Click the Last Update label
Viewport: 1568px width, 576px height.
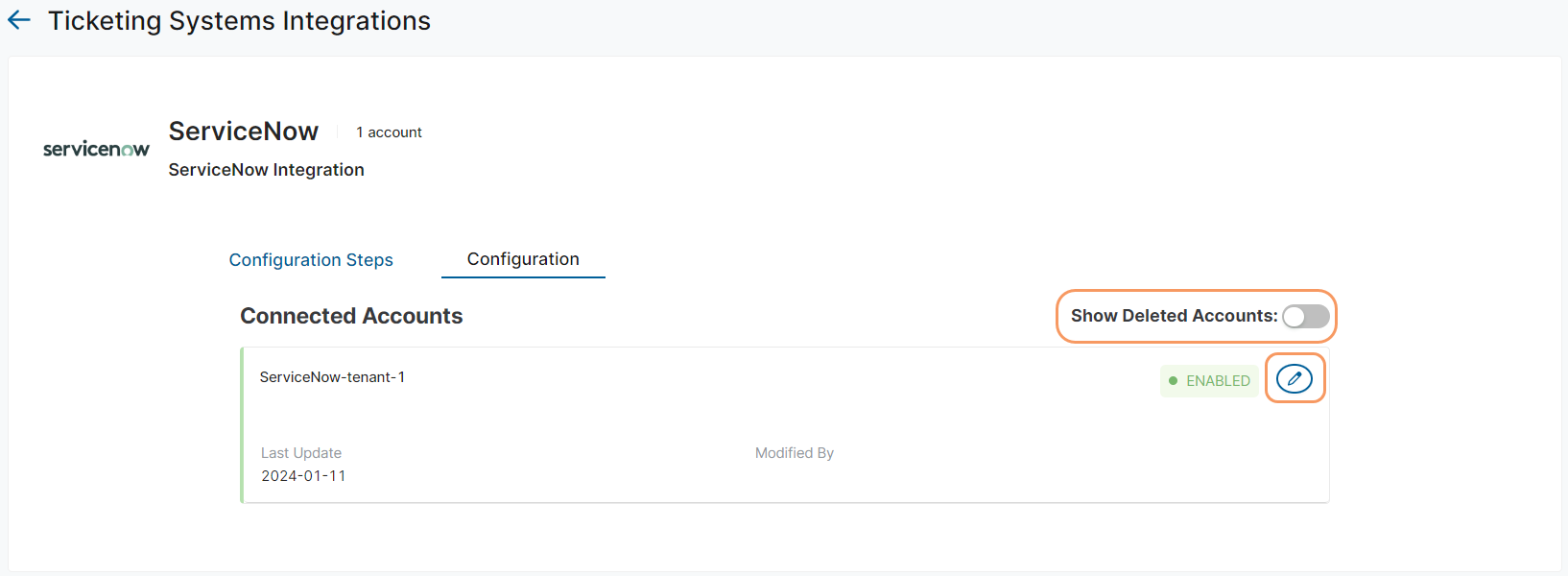pyautogui.click(x=301, y=453)
